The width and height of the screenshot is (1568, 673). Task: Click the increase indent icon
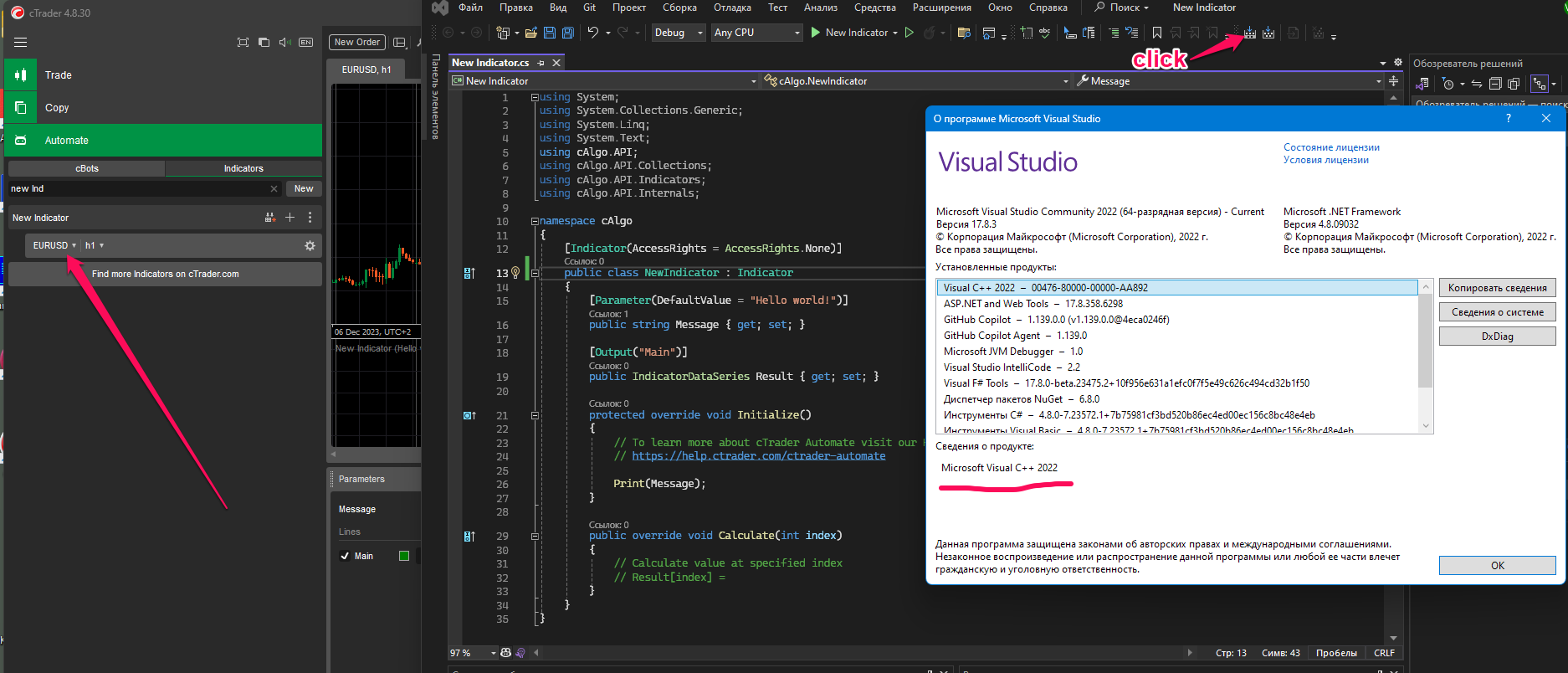[1114, 33]
